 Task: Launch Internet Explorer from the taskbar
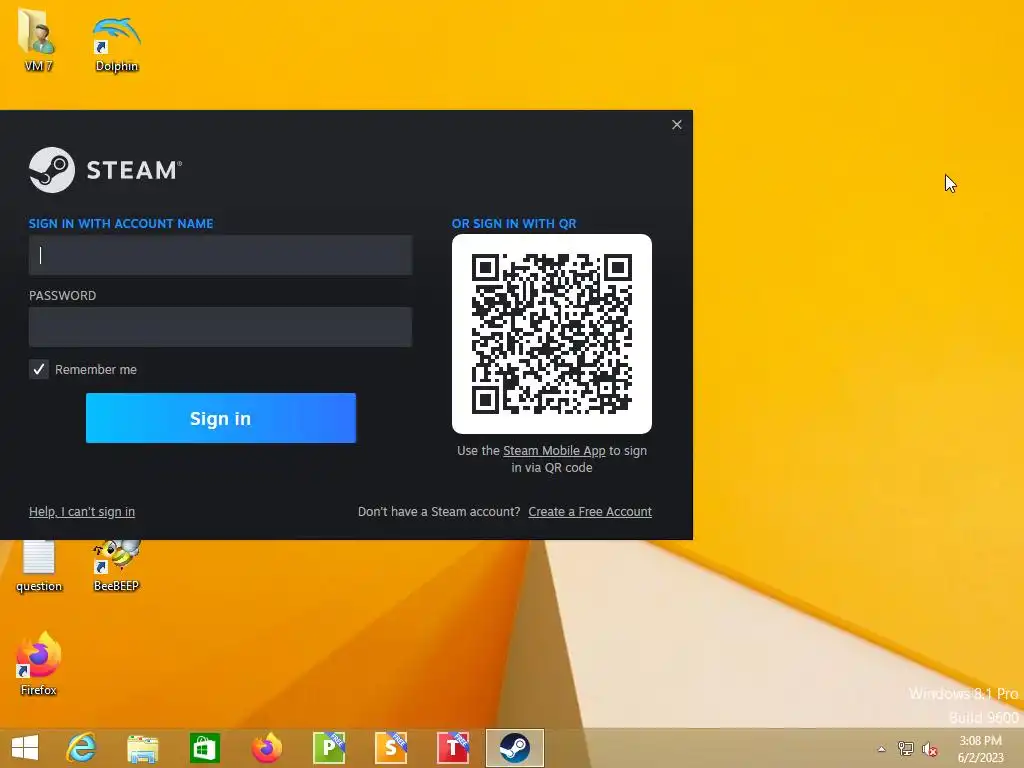(82, 748)
